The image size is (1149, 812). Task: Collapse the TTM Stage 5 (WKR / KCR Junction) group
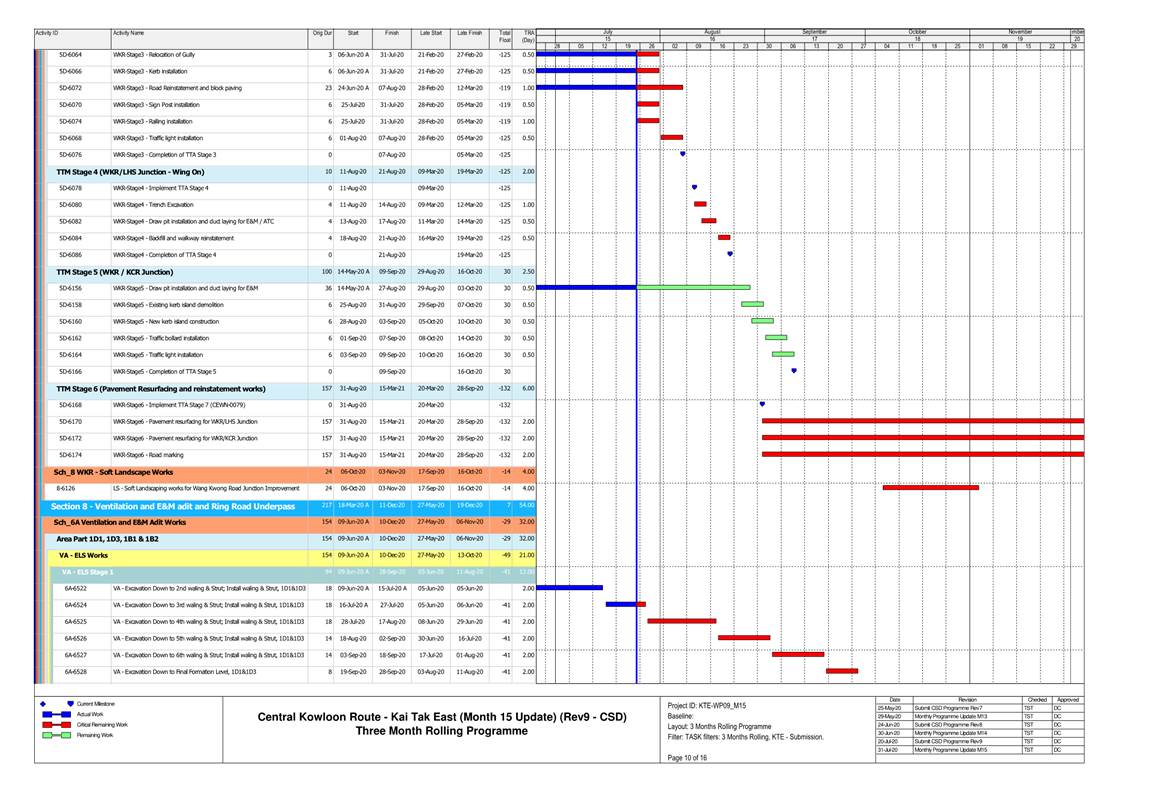point(115,272)
